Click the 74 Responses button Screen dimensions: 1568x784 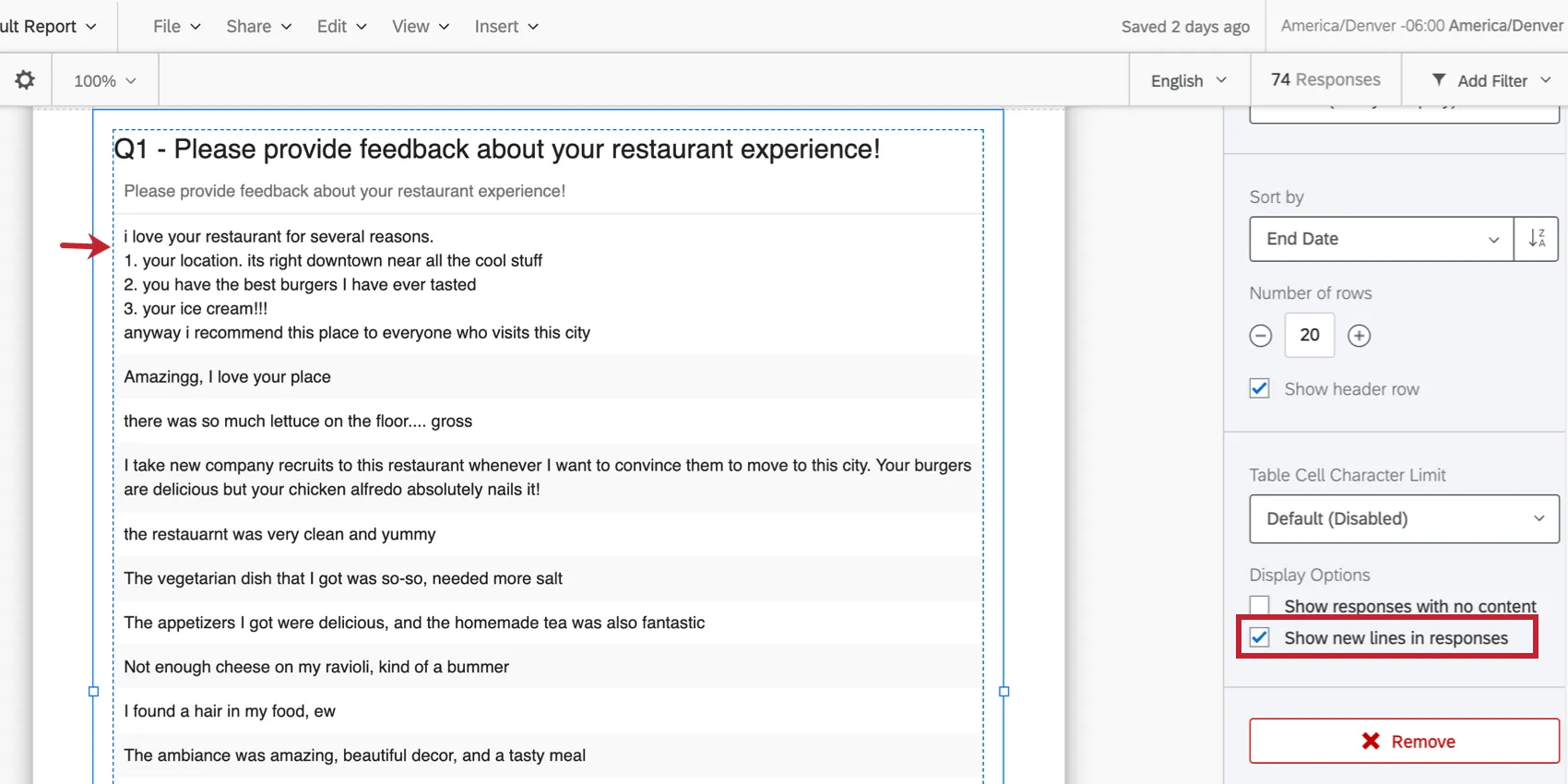(1325, 80)
